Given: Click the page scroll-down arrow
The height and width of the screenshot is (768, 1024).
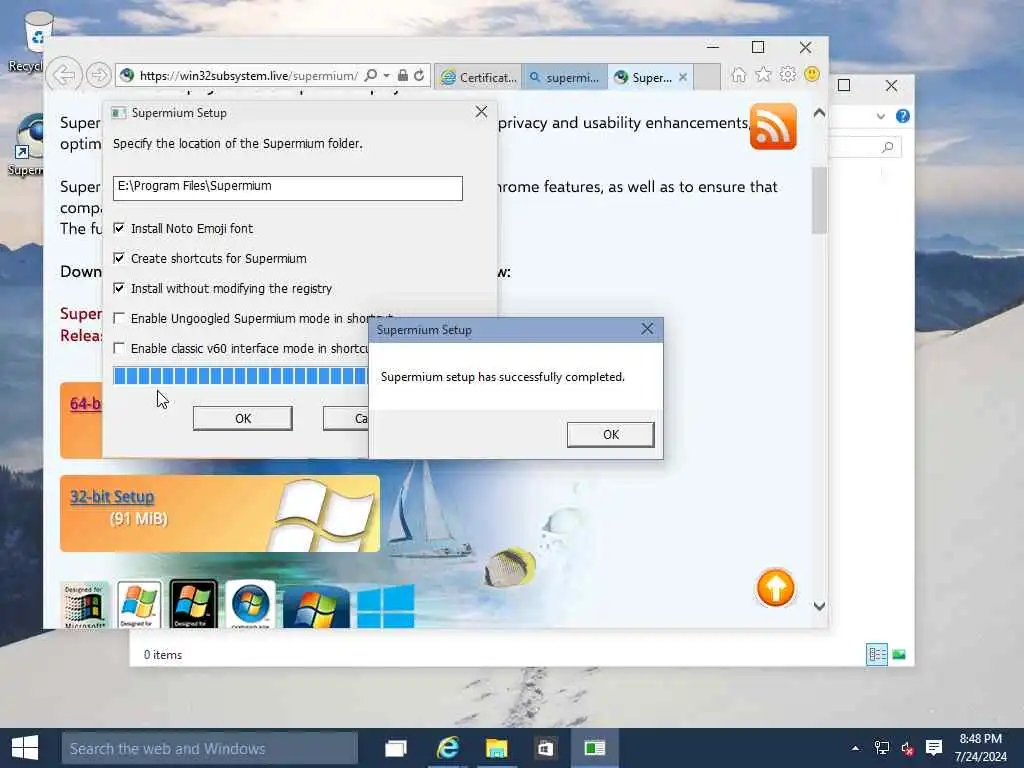Looking at the screenshot, I should tap(820, 606).
